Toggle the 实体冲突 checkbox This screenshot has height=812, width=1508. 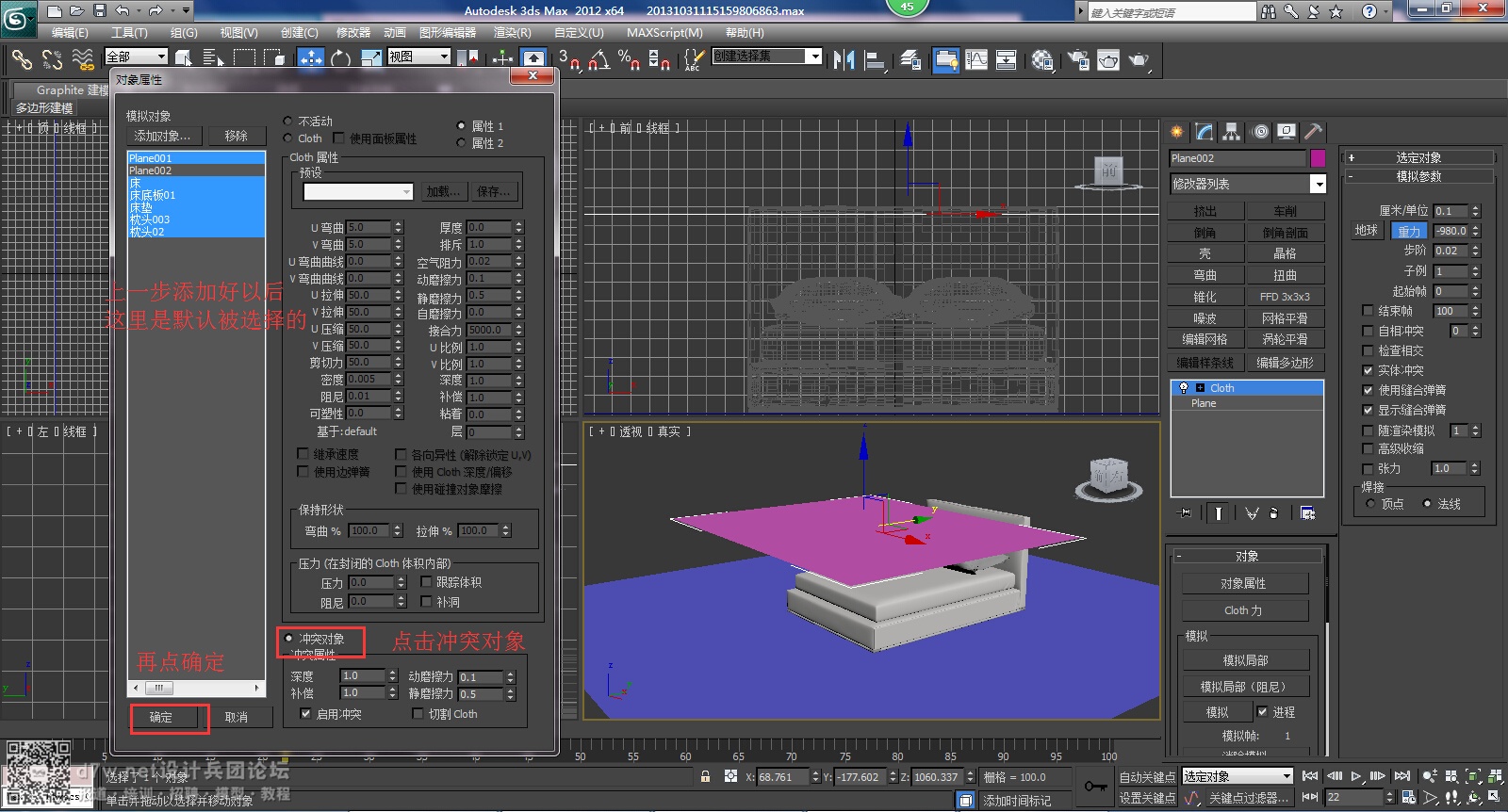[1368, 369]
